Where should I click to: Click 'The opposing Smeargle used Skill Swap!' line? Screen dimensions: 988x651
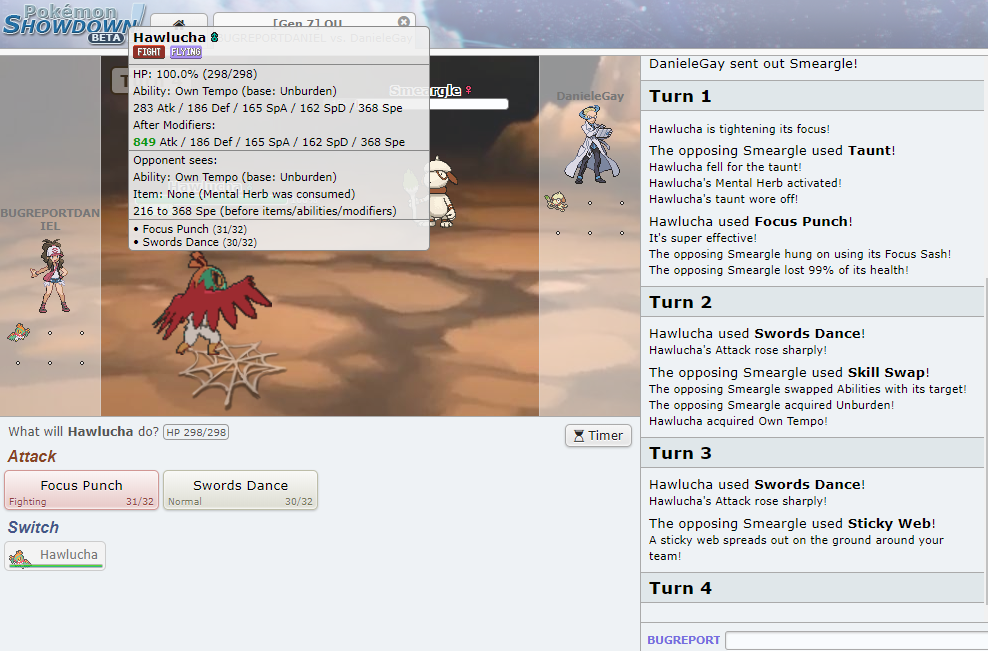coord(789,372)
